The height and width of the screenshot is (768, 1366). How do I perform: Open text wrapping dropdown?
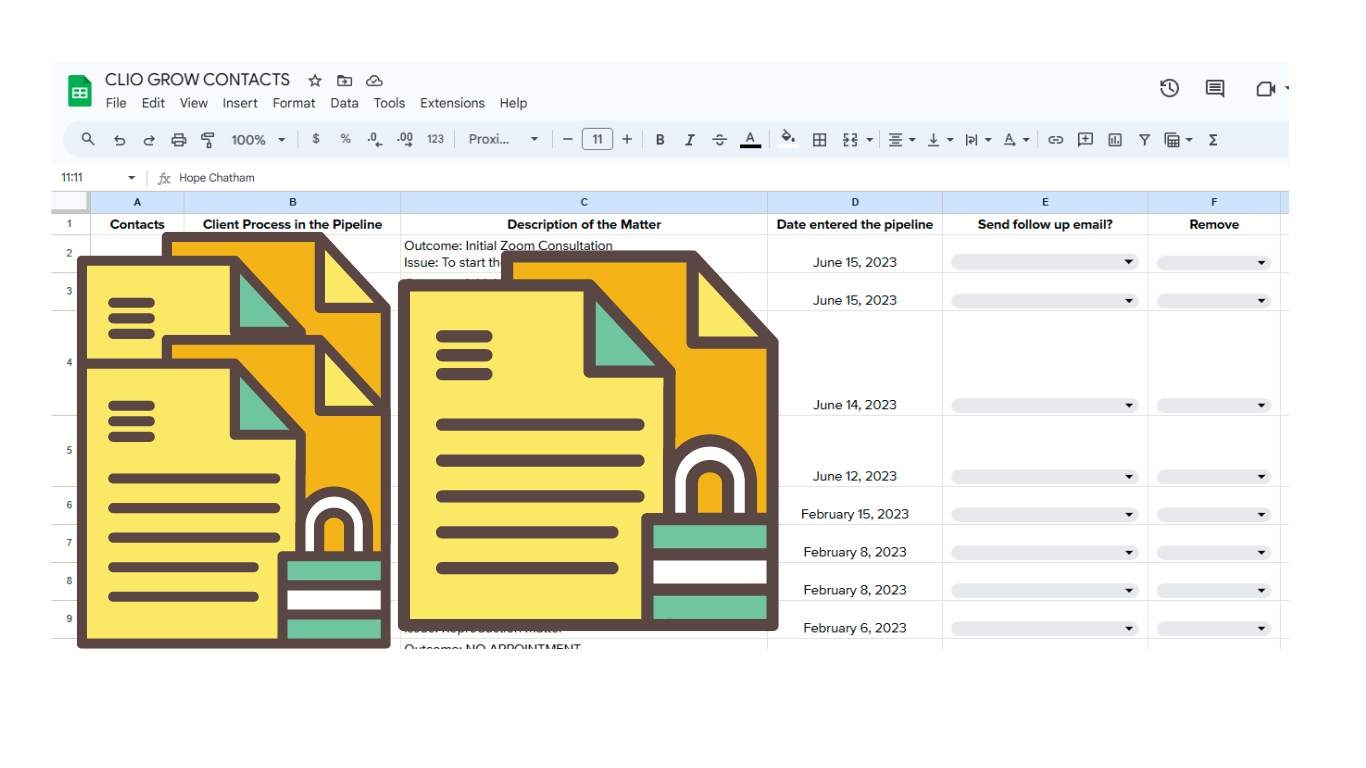click(x=978, y=140)
